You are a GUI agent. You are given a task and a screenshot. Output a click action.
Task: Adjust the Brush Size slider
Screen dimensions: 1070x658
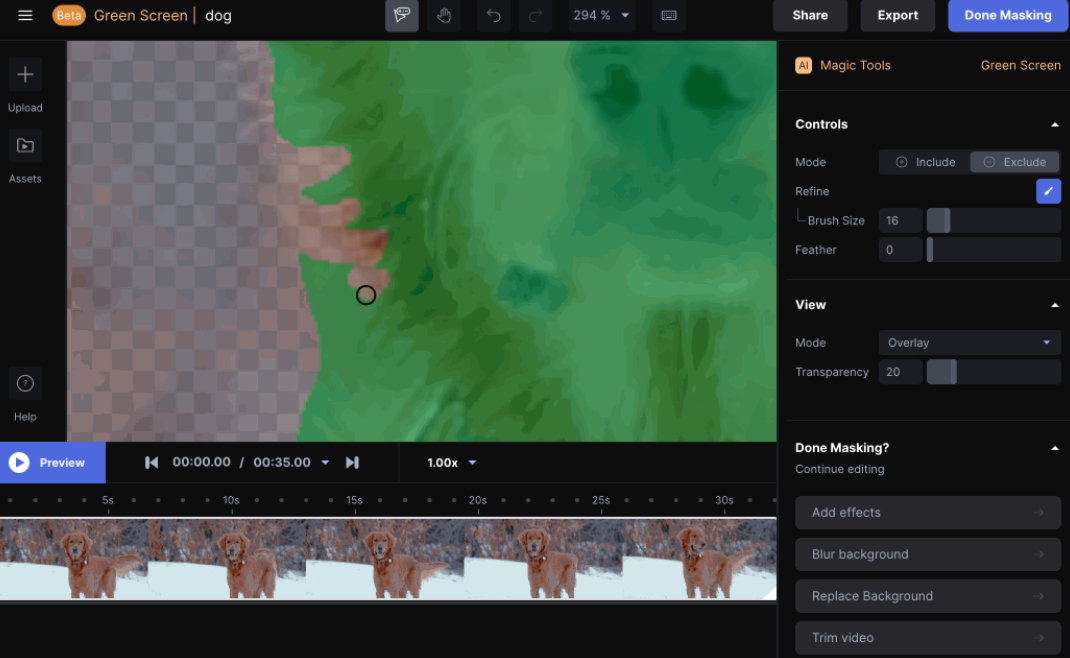[994, 220]
